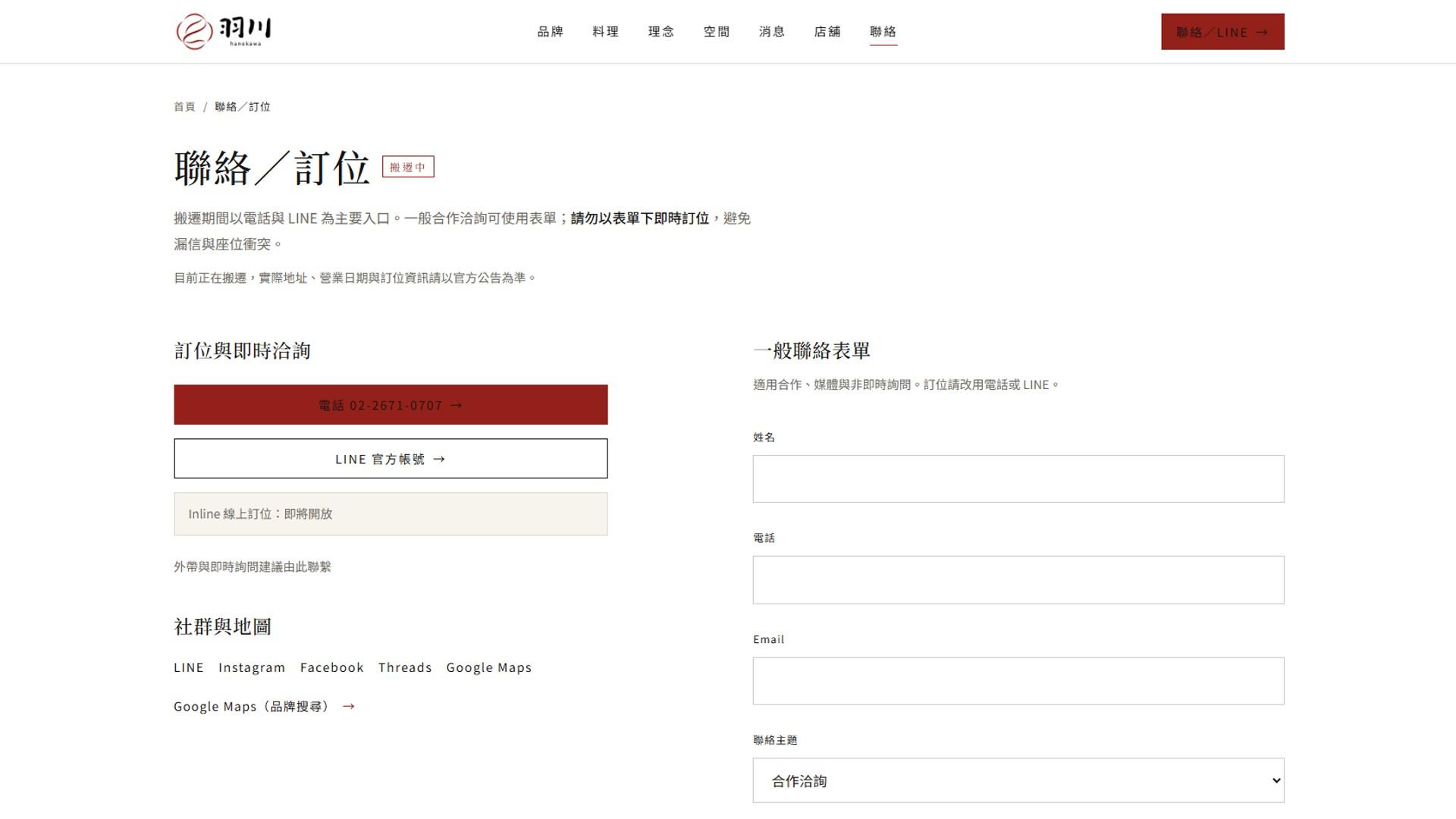Click the 聯絡／訂位 breadcrumb text
This screenshot has height=819, width=1456.
pyautogui.click(x=243, y=107)
